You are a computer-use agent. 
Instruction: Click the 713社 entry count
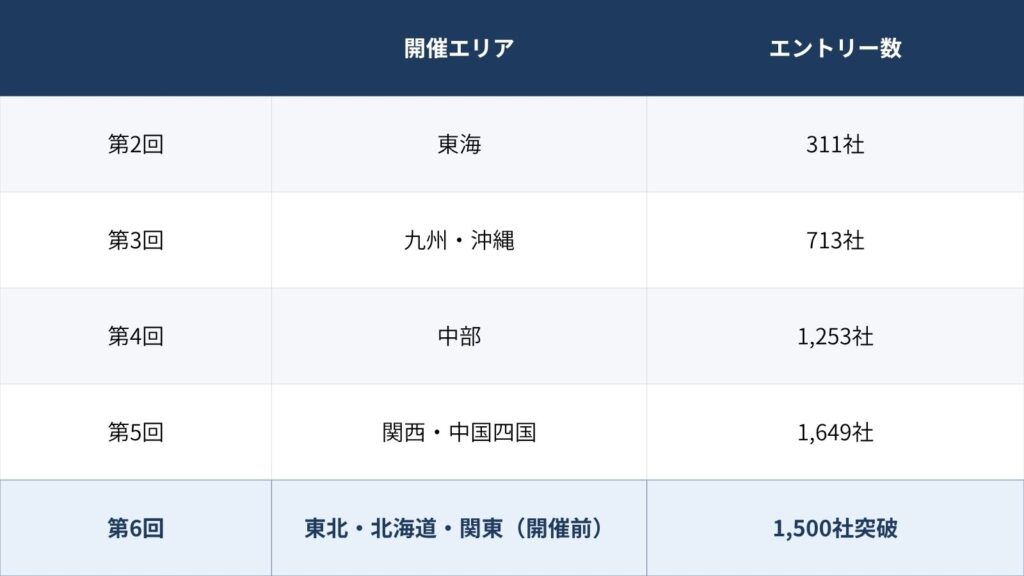(x=835, y=240)
